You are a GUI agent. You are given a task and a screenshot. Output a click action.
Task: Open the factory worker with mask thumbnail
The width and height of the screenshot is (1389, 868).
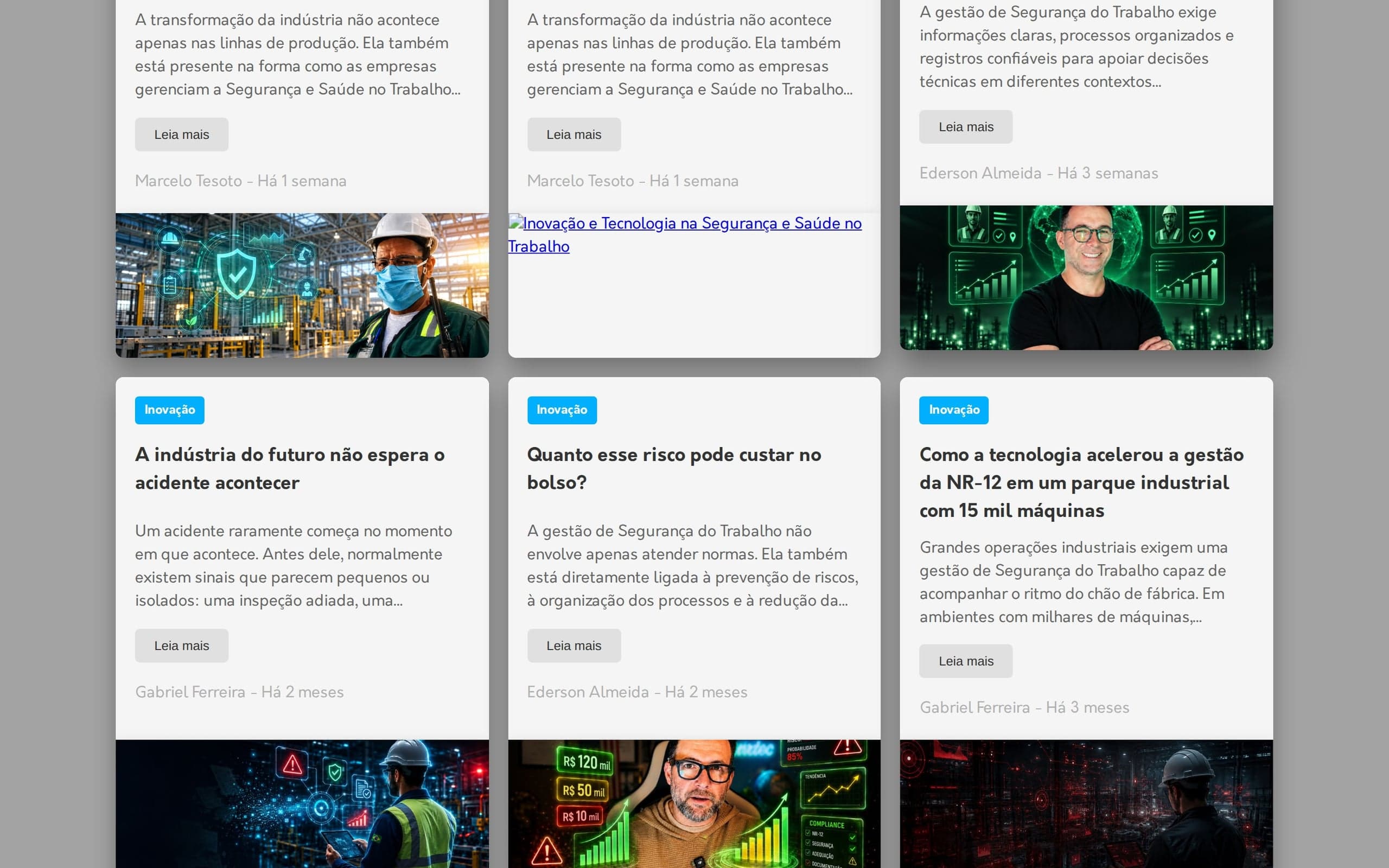(x=302, y=285)
